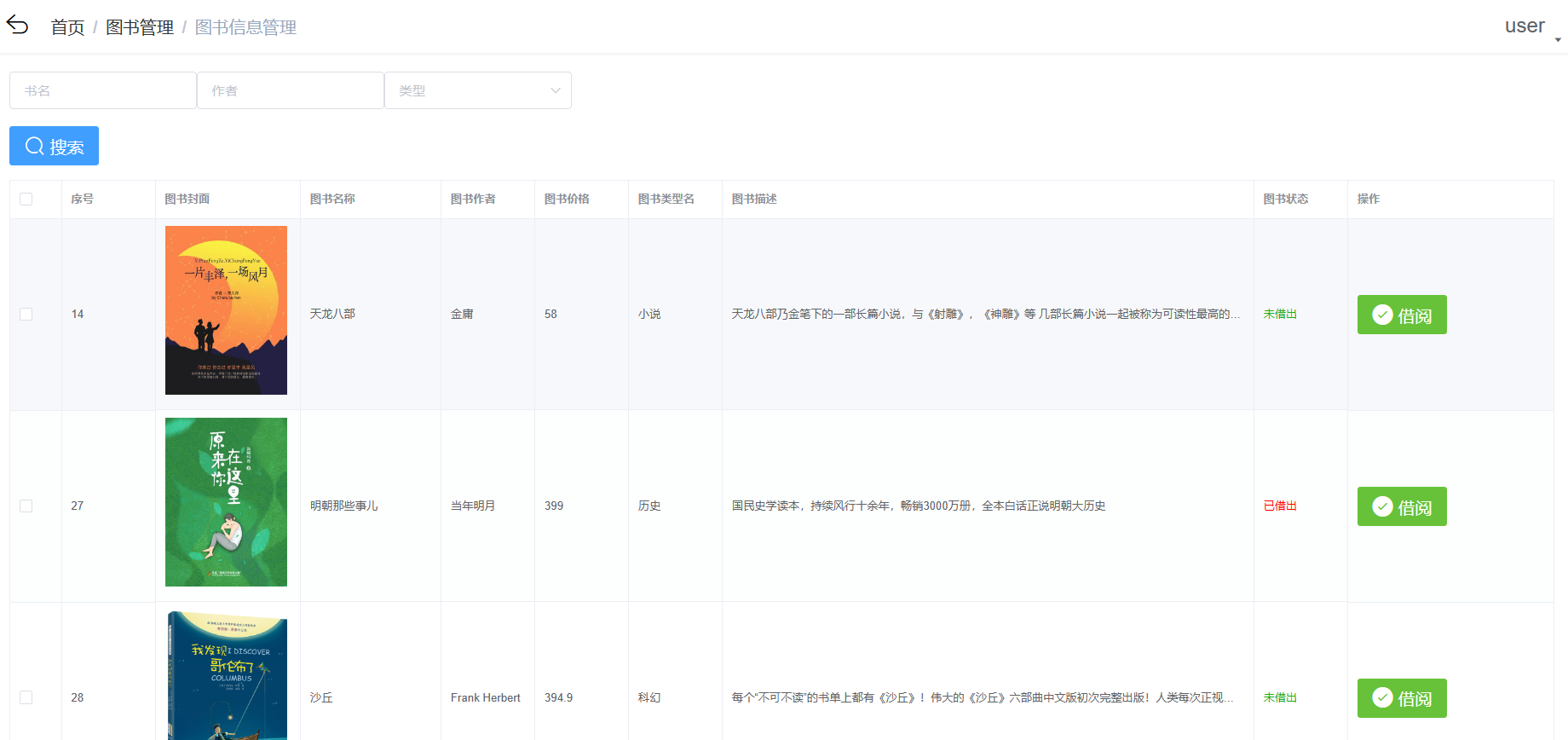Click the 沙丘 description text
Screen dimensions: 1568x740
[x=983, y=697]
